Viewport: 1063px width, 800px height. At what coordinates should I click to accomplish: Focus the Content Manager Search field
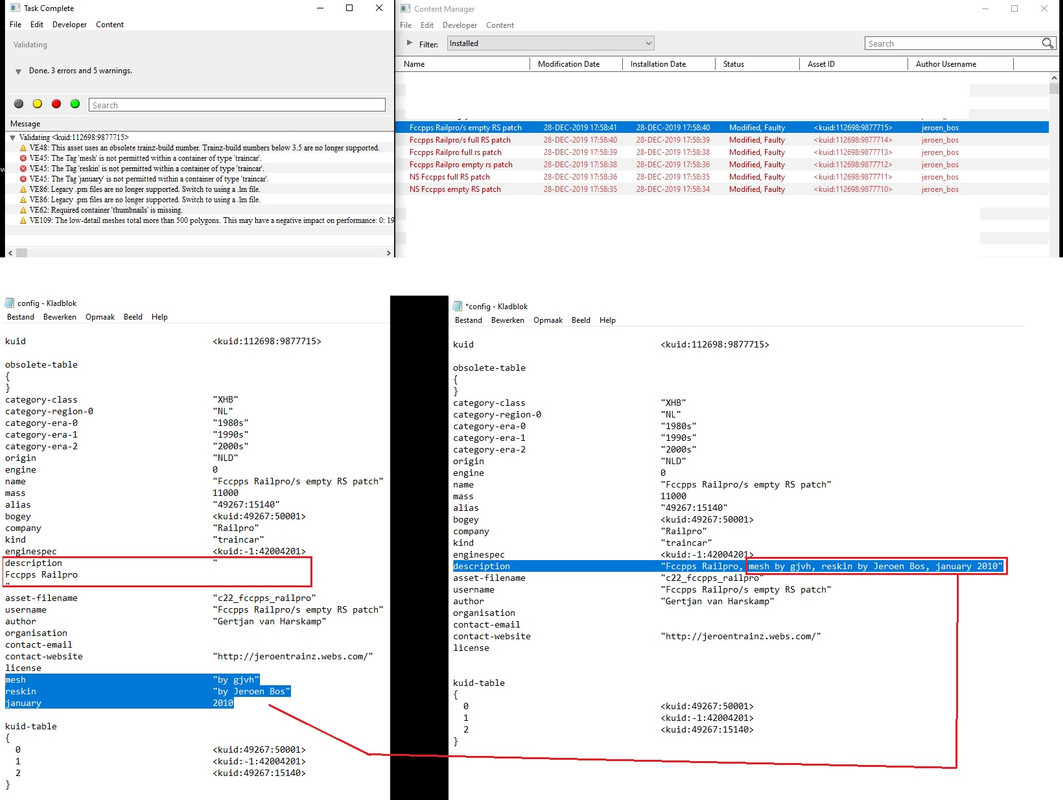[953, 43]
